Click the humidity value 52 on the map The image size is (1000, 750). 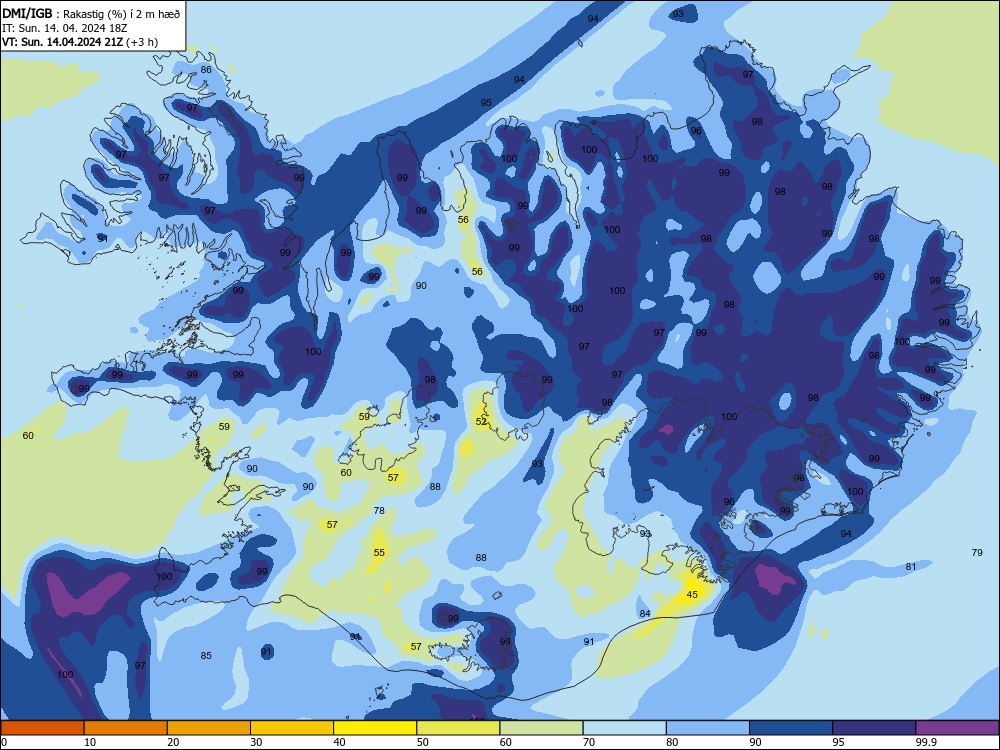pos(482,422)
